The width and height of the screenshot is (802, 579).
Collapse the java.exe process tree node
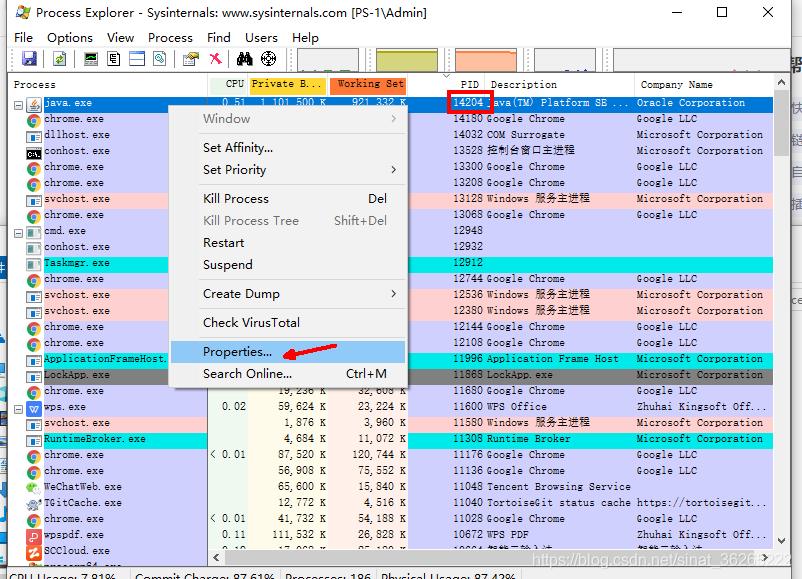coord(18,105)
